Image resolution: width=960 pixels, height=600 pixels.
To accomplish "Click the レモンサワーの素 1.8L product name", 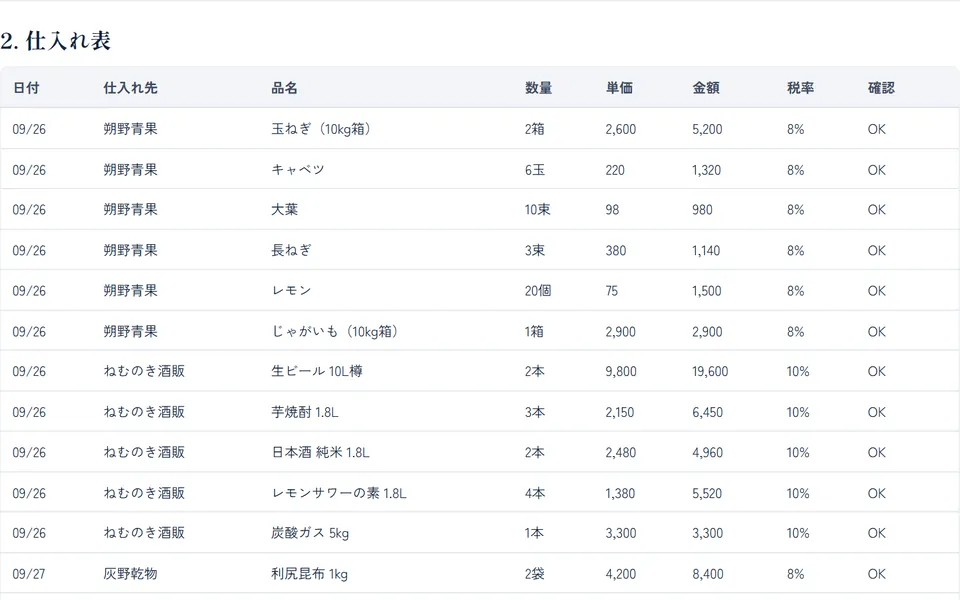I will (339, 493).
